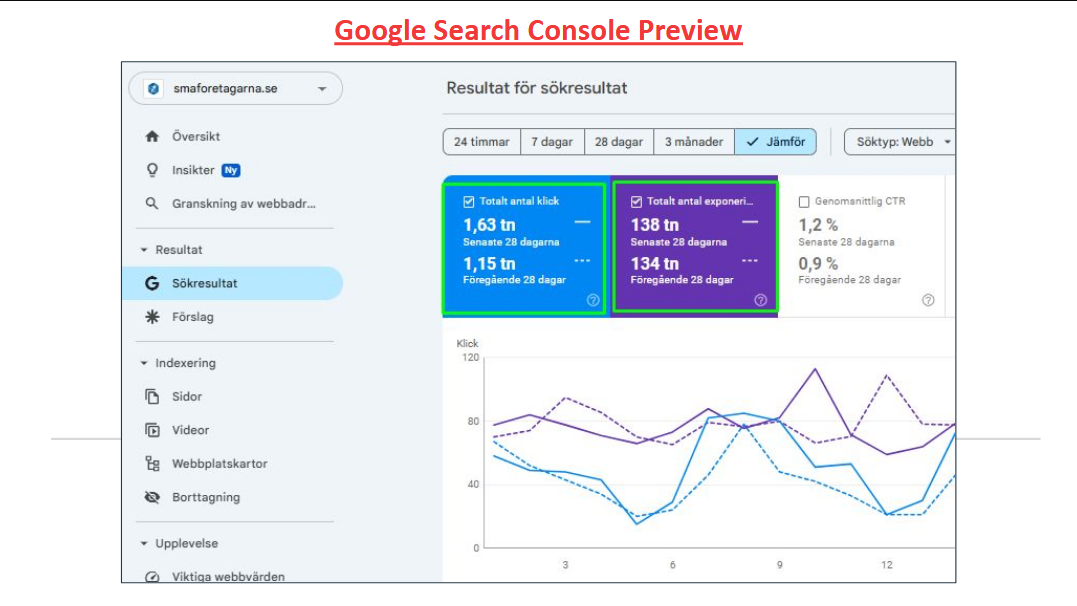Collapse the Indexering section
This screenshot has width=1077, height=606.
(x=144, y=363)
